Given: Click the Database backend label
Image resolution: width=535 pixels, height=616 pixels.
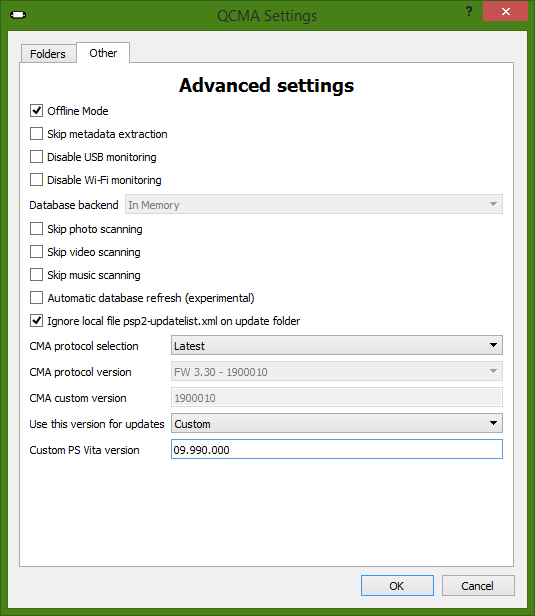Looking at the screenshot, I should click(74, 205).
